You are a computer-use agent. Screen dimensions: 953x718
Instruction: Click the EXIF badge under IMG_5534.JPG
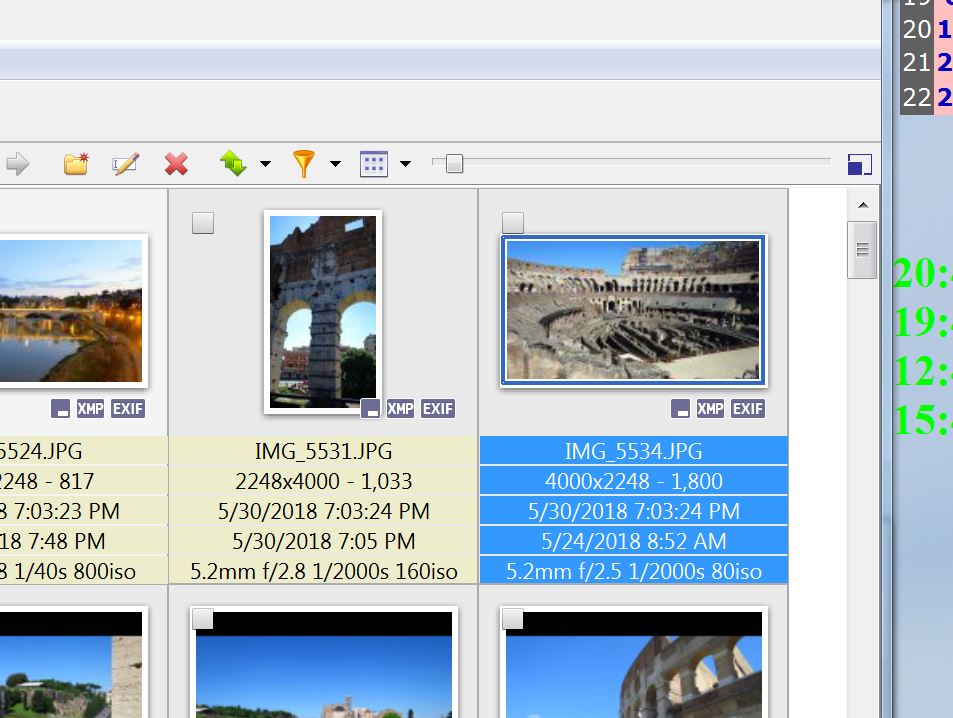coord(748,408)
